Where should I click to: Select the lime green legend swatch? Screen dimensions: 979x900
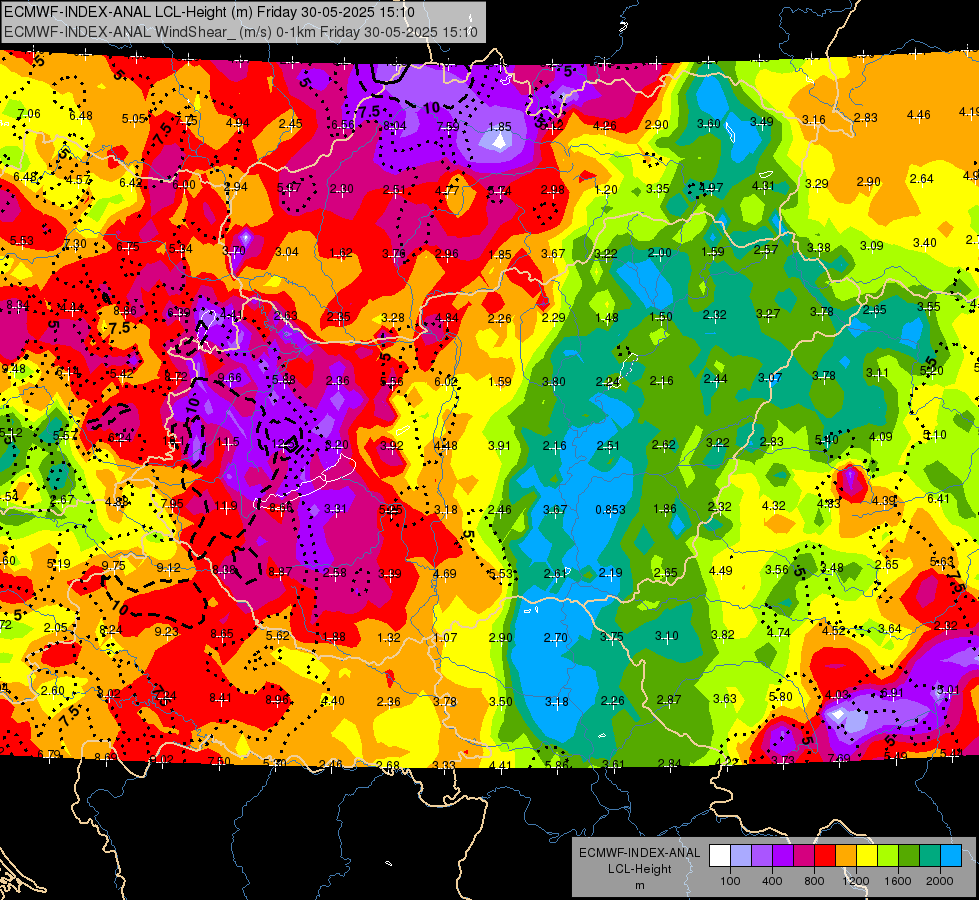pyautogui.click(x=888, y=856)
